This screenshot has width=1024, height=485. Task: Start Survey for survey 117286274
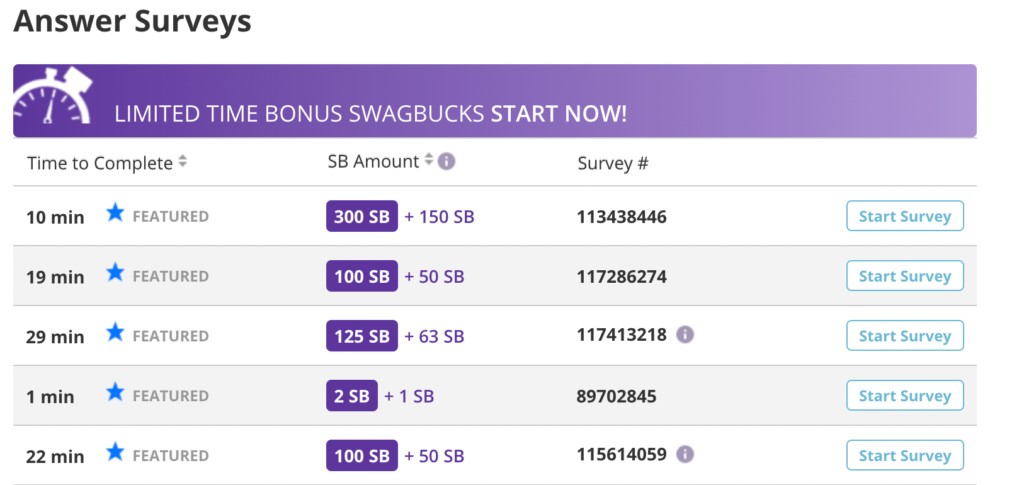click(904, 276)
